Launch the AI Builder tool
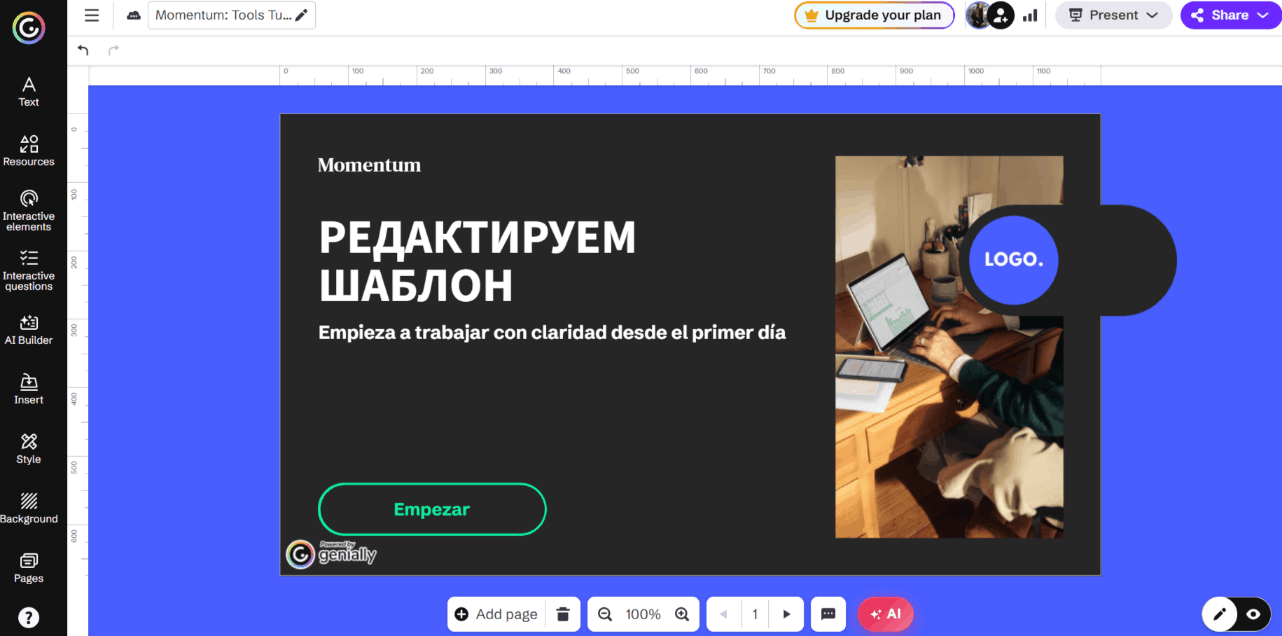This screenshot has width=1282, height=636. [29, 329]
